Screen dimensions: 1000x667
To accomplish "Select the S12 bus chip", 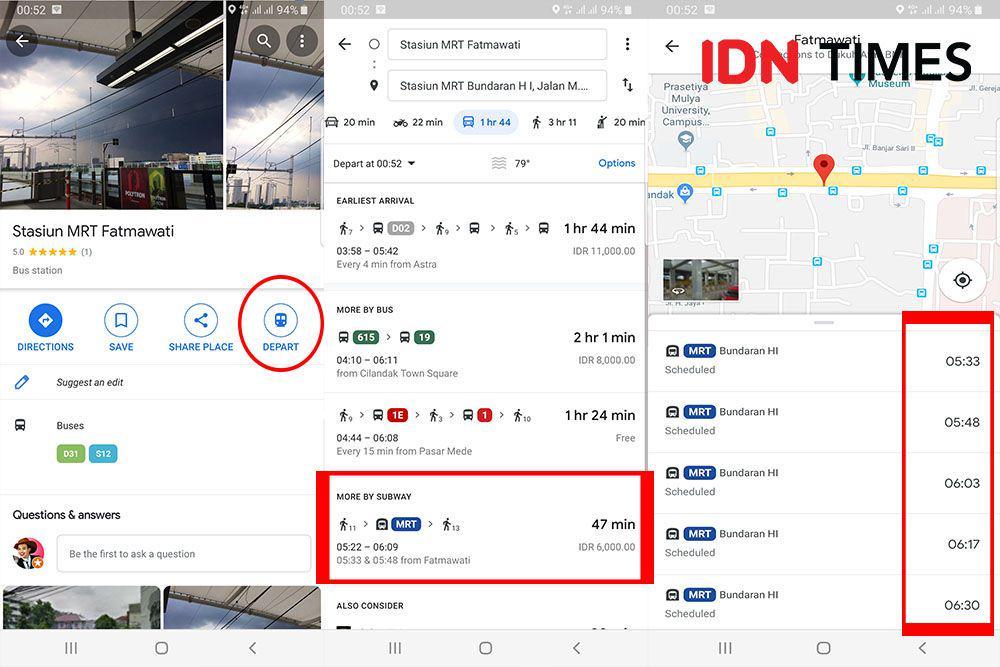I will (103, 454).
